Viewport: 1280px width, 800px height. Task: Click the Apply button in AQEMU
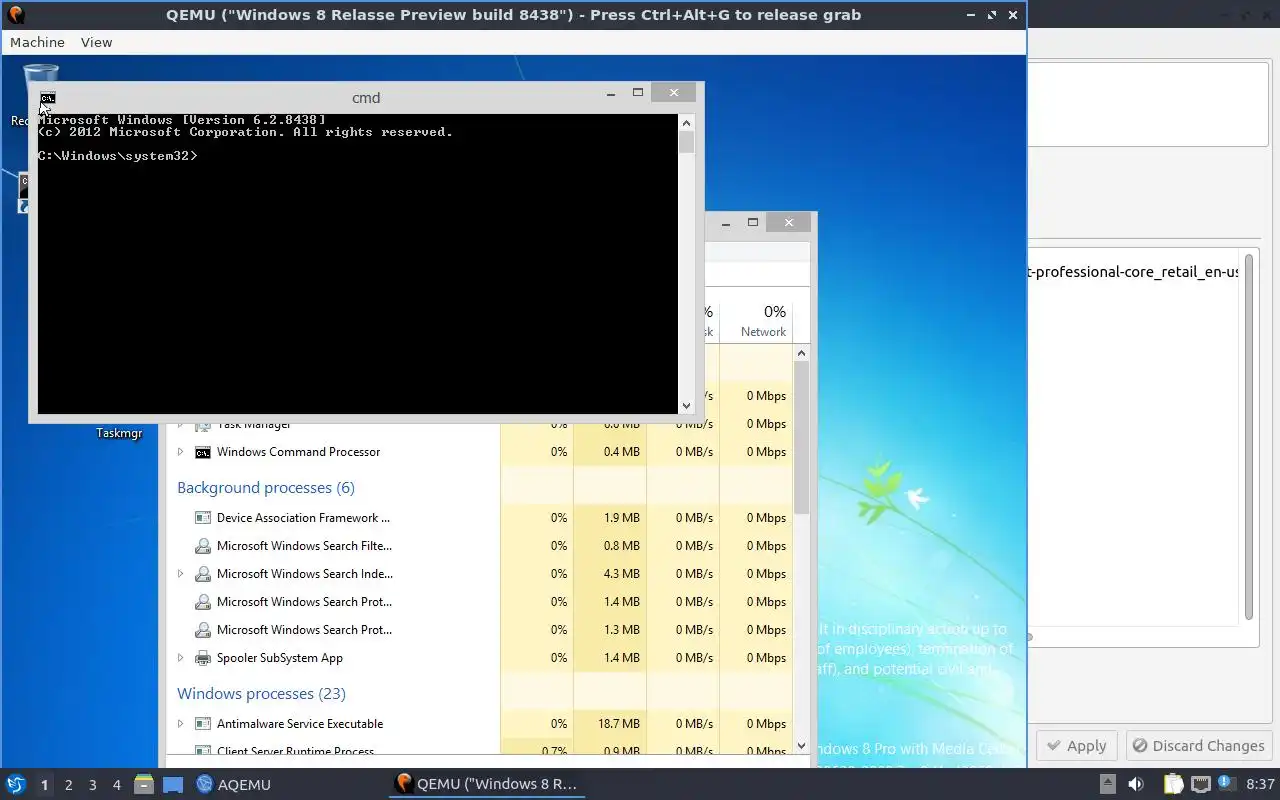click(x=1076, y=746)
